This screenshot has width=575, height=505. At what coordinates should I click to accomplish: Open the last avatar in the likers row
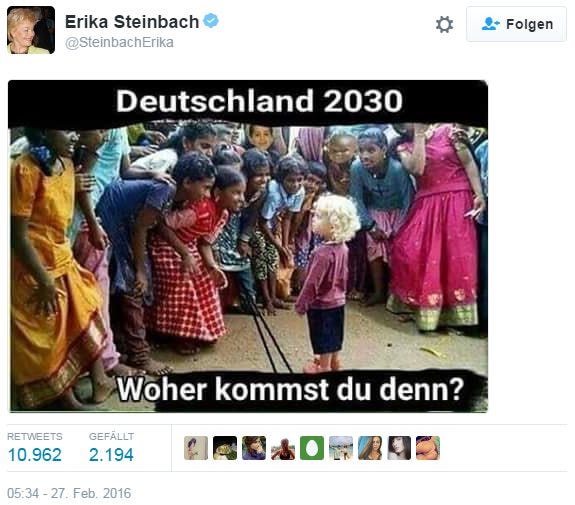pyautogui.click(x=428, y=448)
